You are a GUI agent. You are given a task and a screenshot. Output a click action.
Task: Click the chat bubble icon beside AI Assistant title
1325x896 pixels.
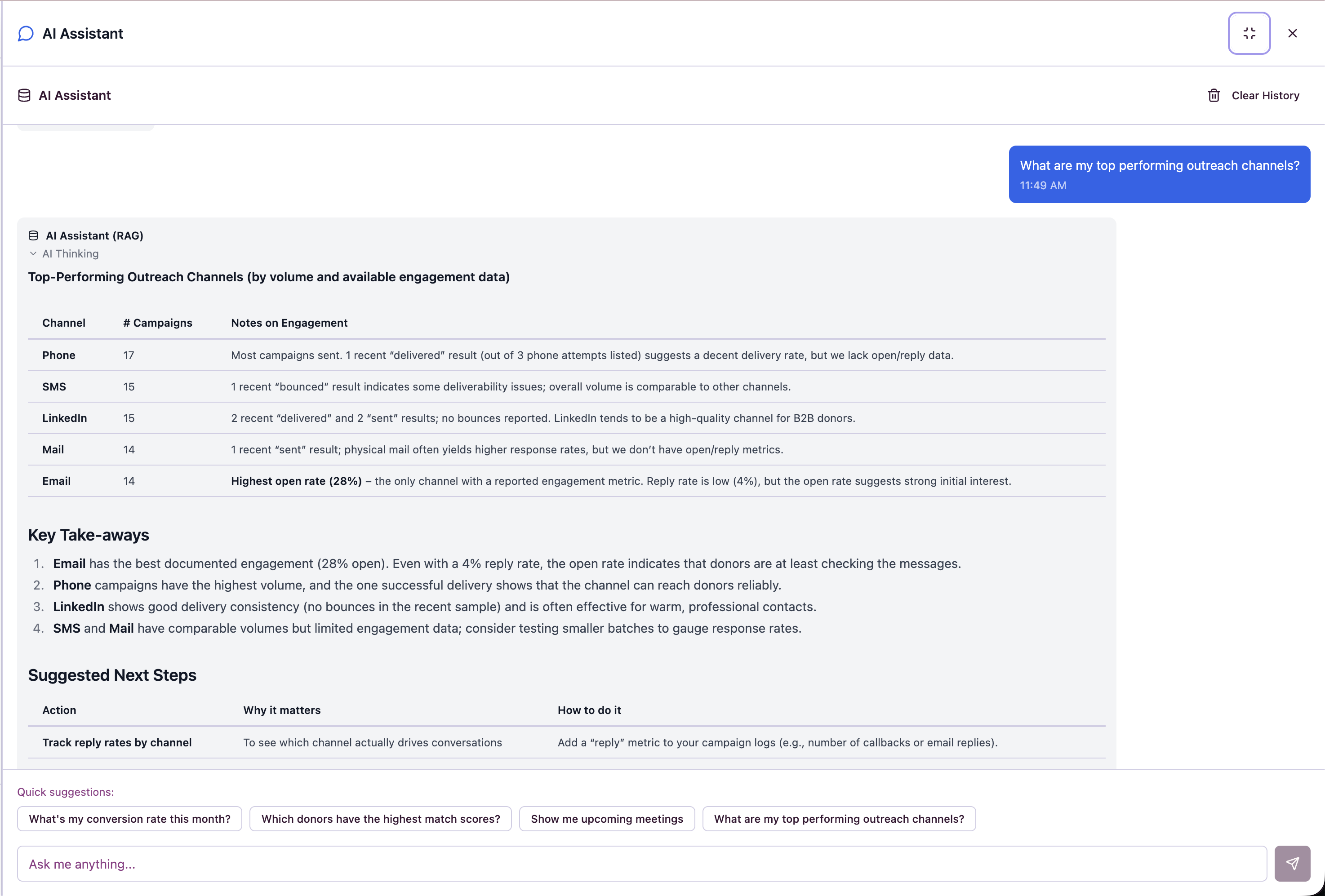tap(26, 34)
